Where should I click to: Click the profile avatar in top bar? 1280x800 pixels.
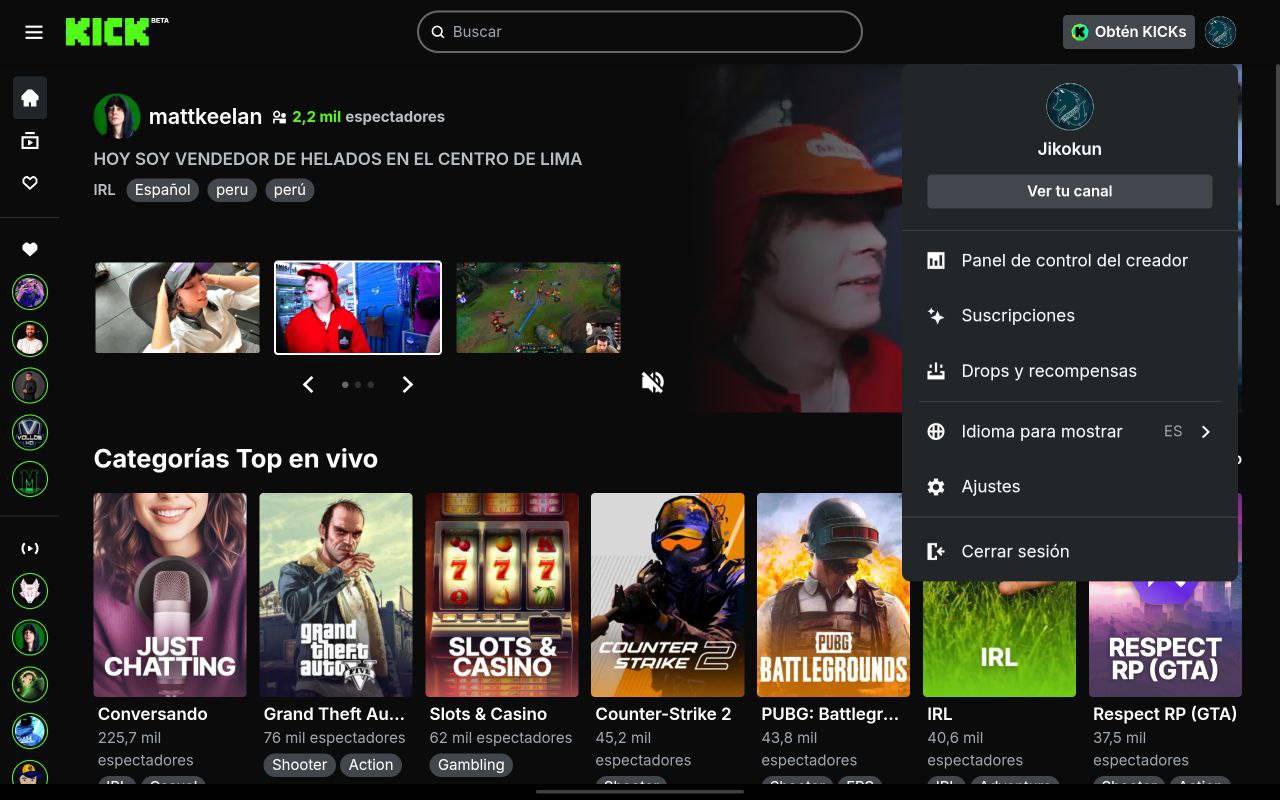pos(1220,32)
